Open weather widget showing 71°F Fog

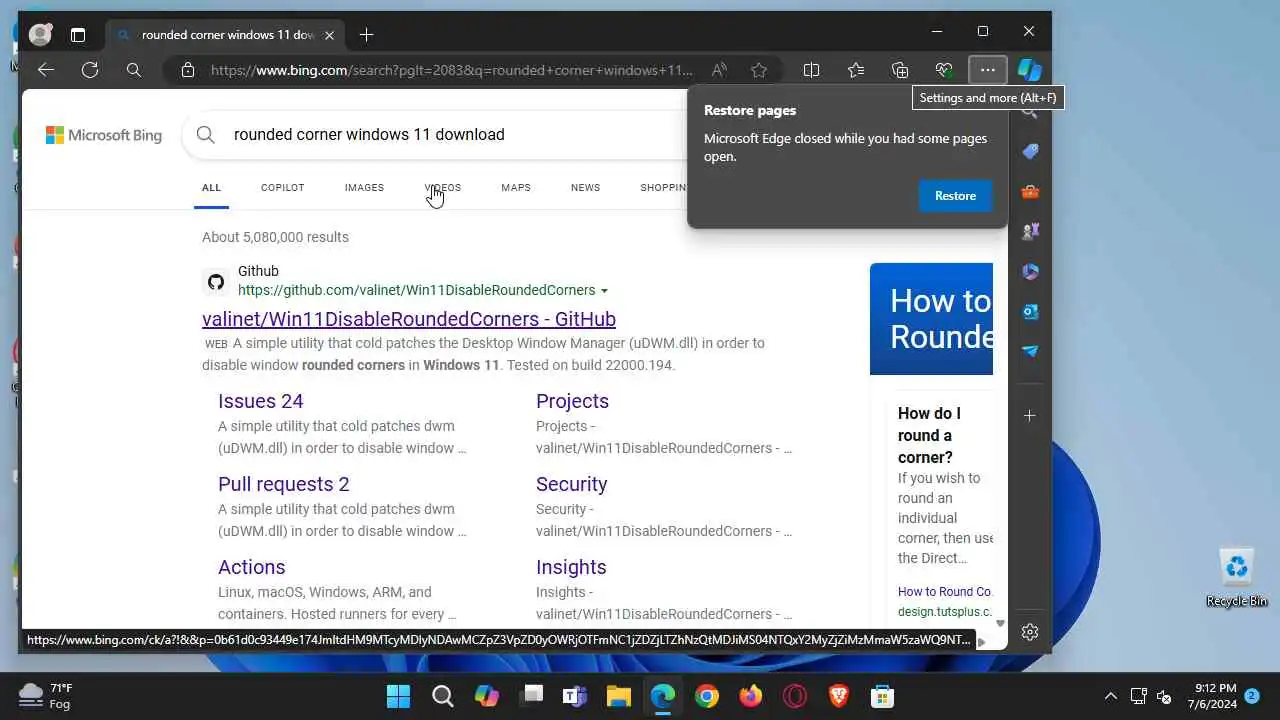46,696
